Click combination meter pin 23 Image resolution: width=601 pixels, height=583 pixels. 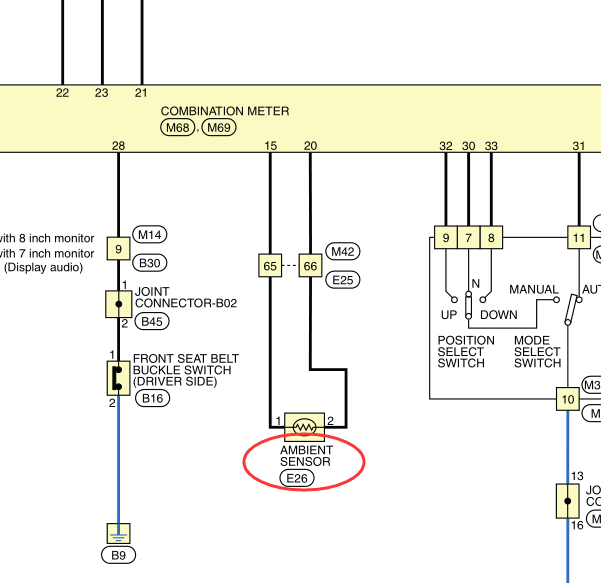pos(102,93)
